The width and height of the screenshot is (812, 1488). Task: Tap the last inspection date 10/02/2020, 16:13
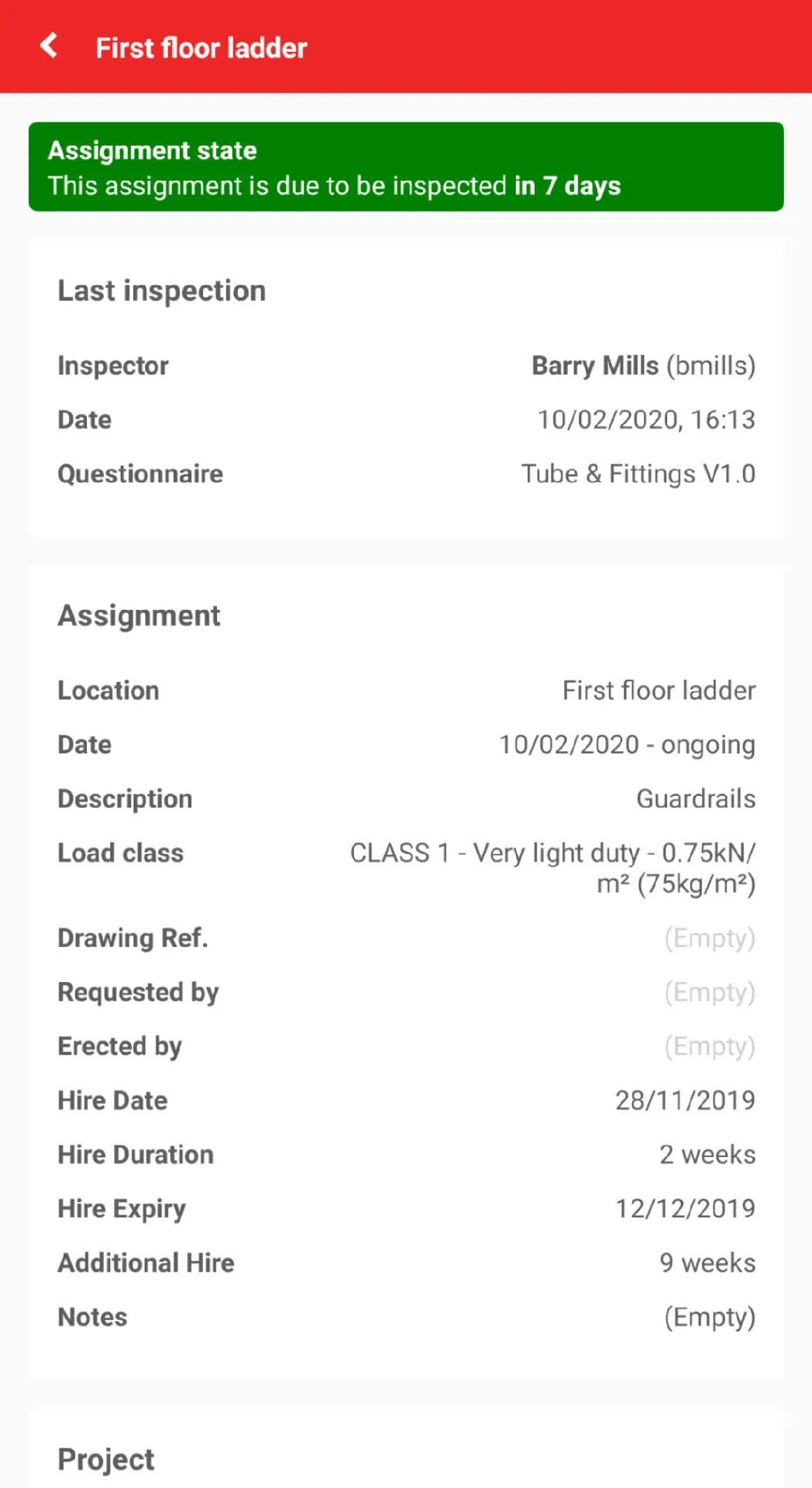646,420
